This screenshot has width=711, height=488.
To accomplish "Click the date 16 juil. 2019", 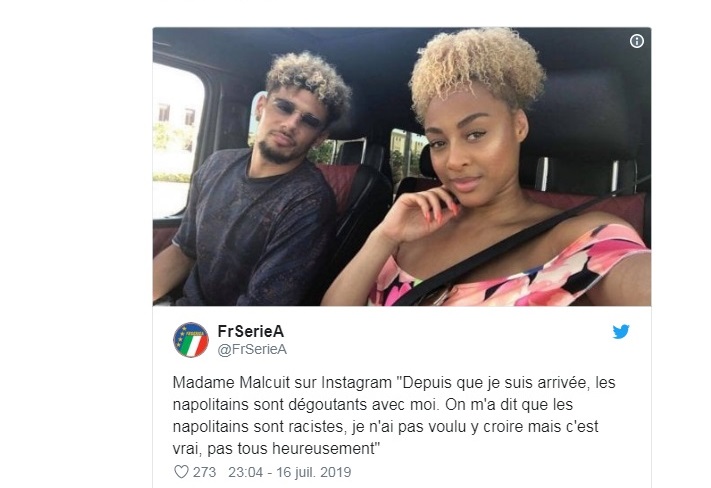I will (314, 472).
